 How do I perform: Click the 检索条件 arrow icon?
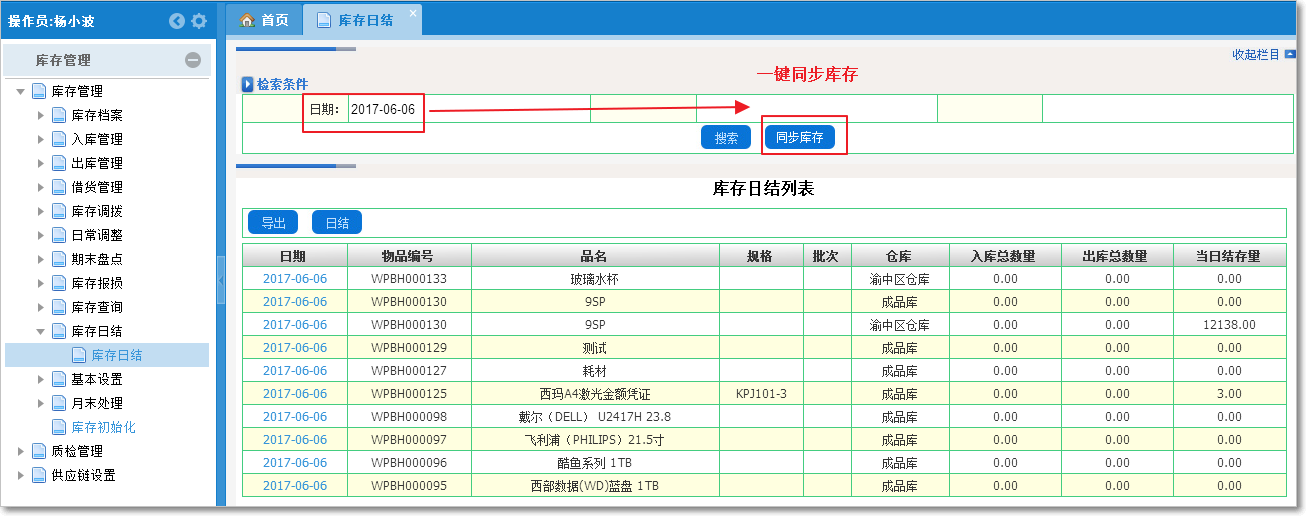[x=248, y=85]
